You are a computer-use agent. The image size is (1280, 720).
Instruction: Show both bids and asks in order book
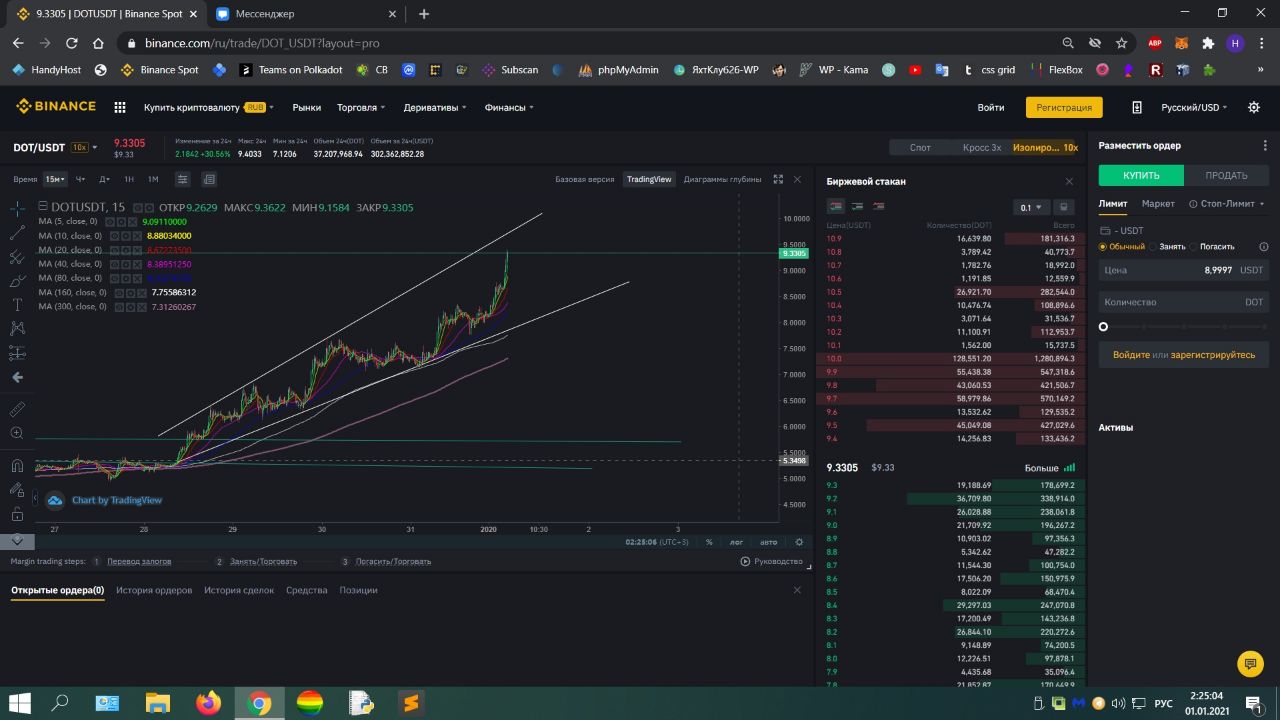[835, 206]
